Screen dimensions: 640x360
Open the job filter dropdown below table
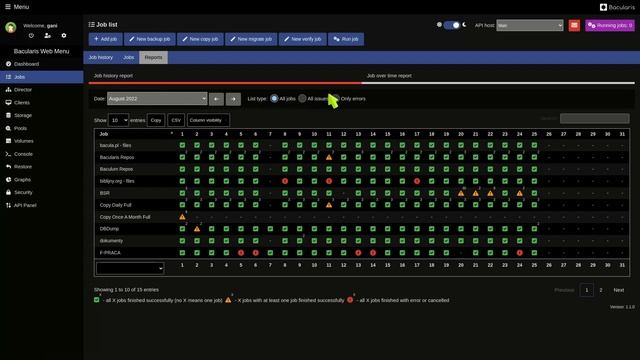130,268
